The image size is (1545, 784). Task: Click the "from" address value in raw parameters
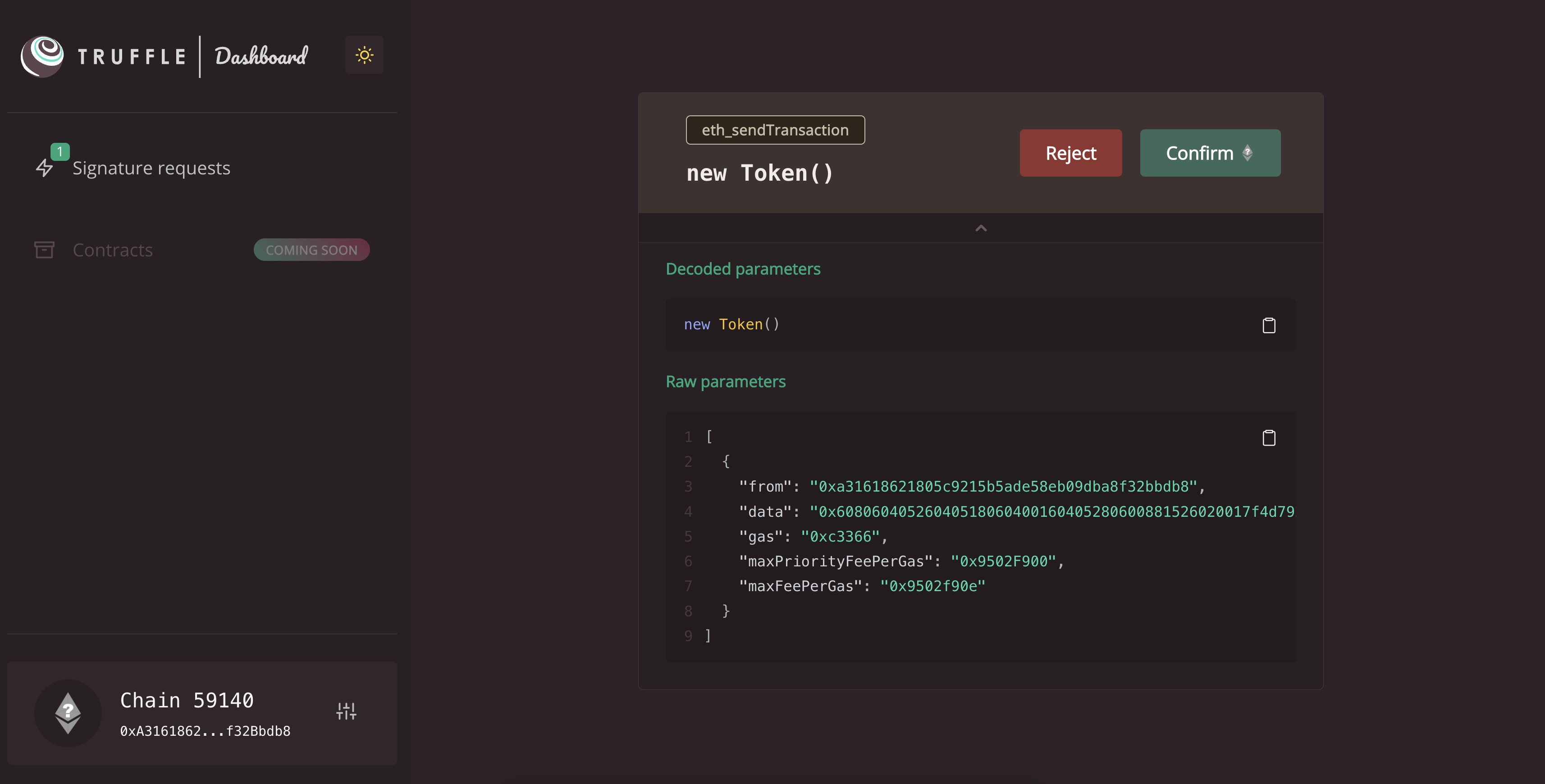(1003, 487)
